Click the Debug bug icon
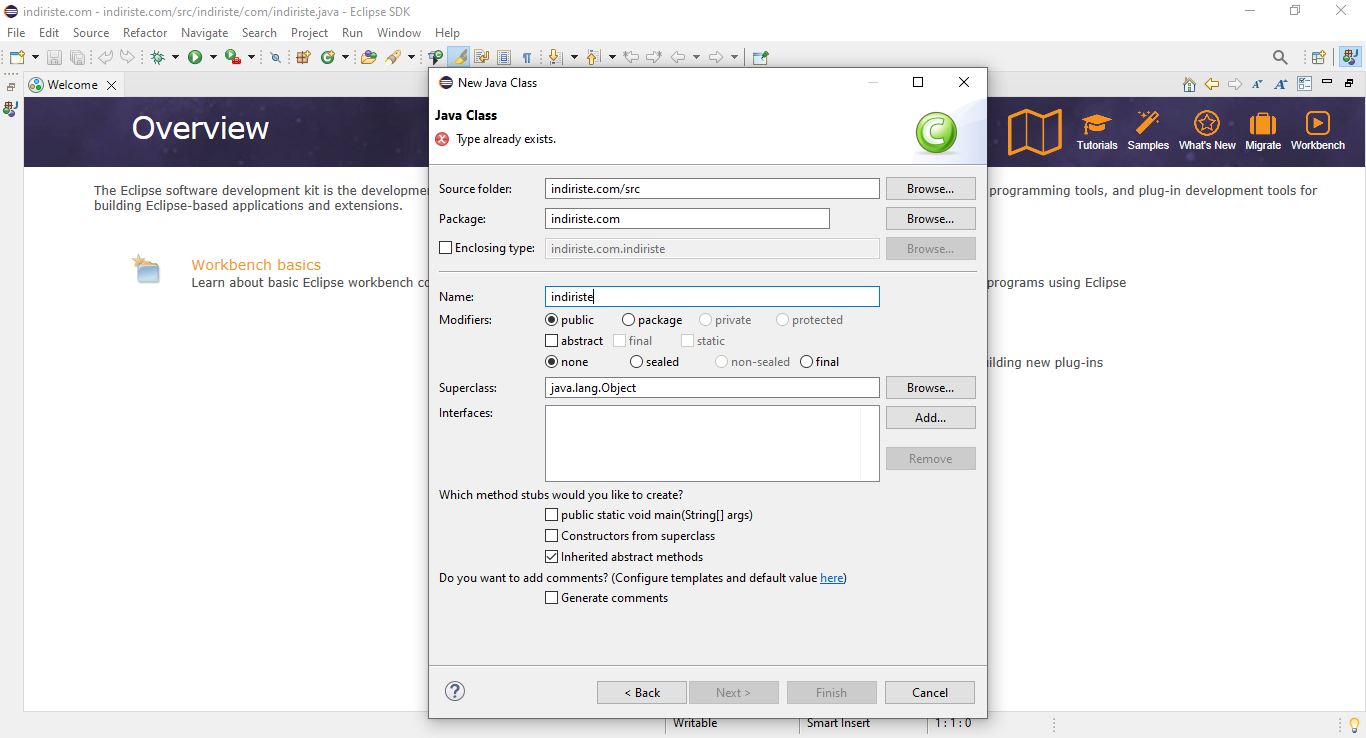The height and width of the screenshot is (738, 1366). [157, 57]
